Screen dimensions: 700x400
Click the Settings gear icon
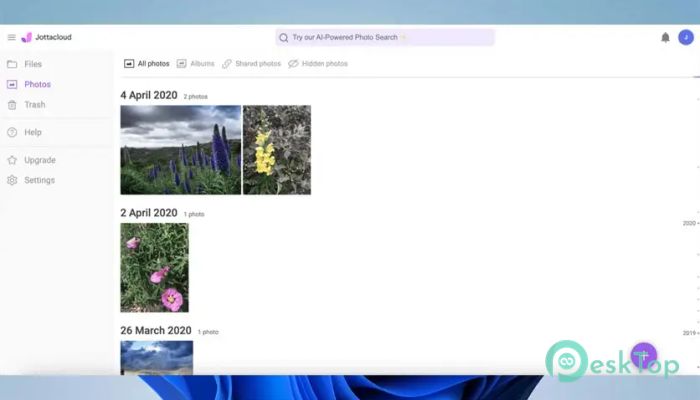pos(12,180)
